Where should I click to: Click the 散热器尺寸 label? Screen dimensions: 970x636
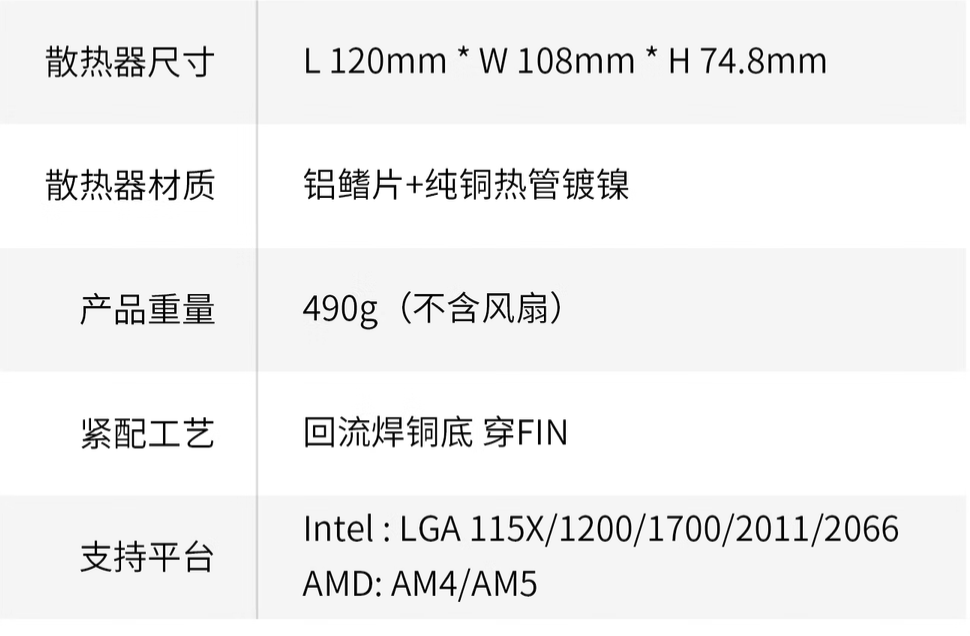(x=130, y=62)
